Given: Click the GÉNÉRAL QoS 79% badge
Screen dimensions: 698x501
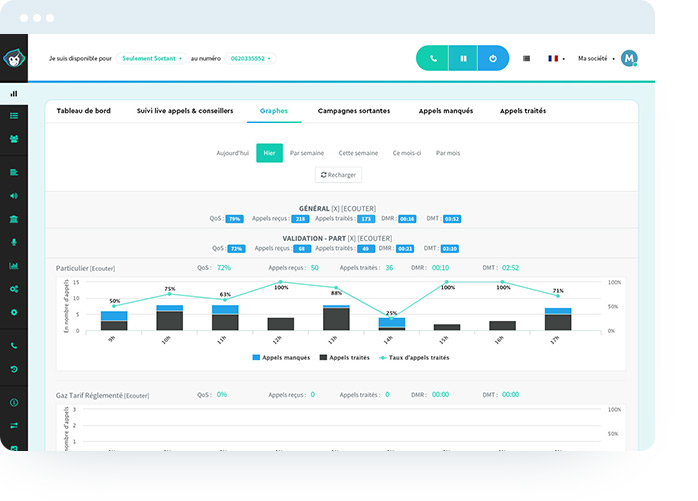Looking at the screenshot, I should tap(235, 219).
